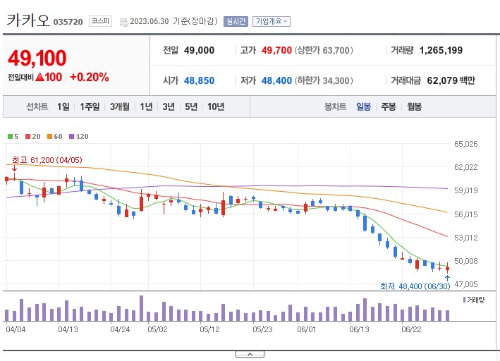
Task: Click the 고가 value 49,700
Action: click(x=276, y=50)
